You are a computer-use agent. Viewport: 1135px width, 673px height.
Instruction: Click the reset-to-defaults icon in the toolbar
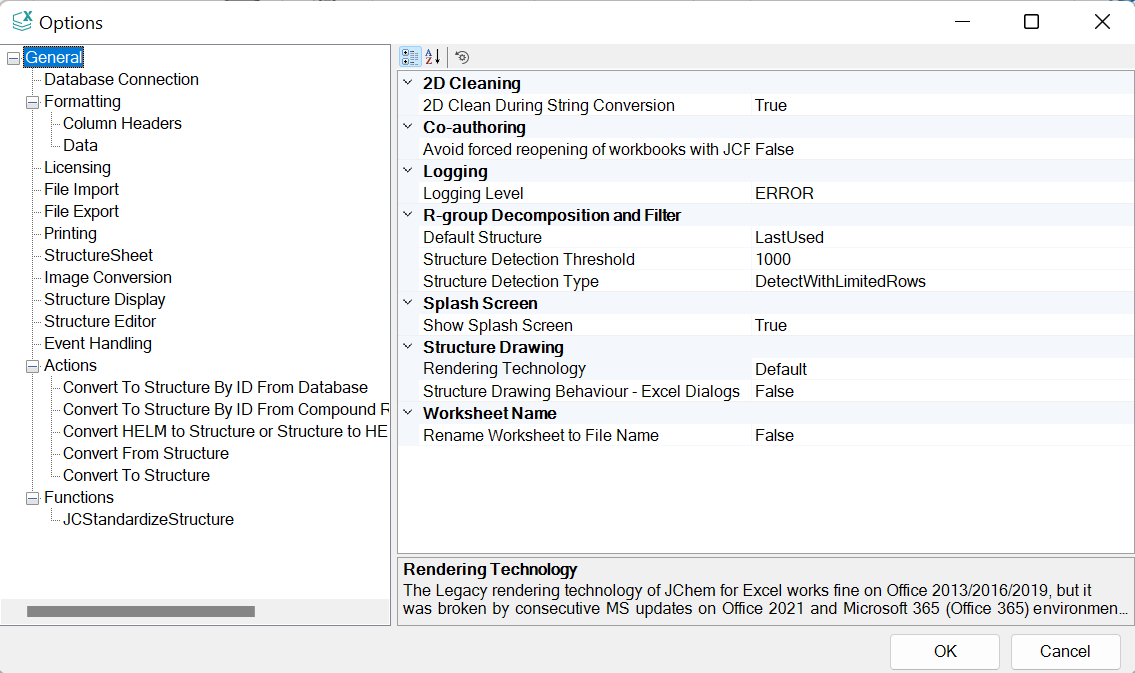pos(462,57)
